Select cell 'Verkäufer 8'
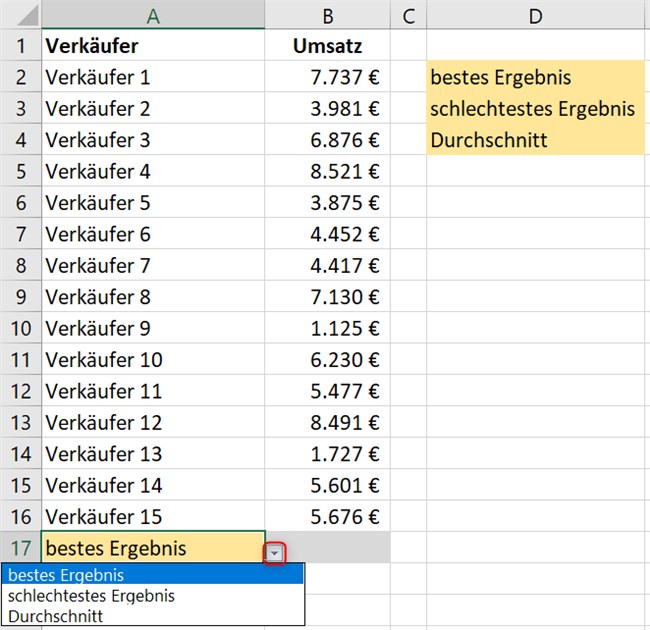Screen dimensions: 650x630 pyautogui.click(x=153, y=297)
